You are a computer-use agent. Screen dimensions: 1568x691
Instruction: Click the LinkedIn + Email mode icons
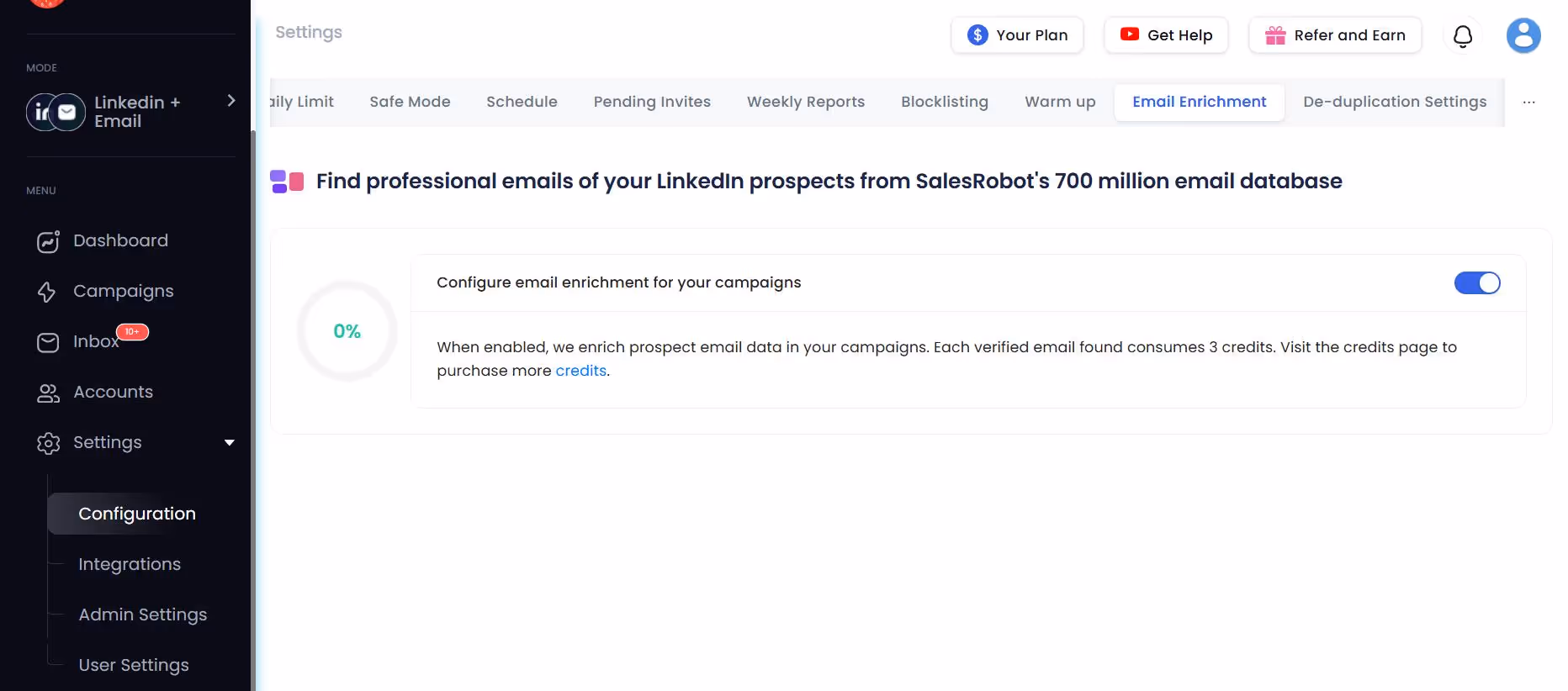(55, 112)
